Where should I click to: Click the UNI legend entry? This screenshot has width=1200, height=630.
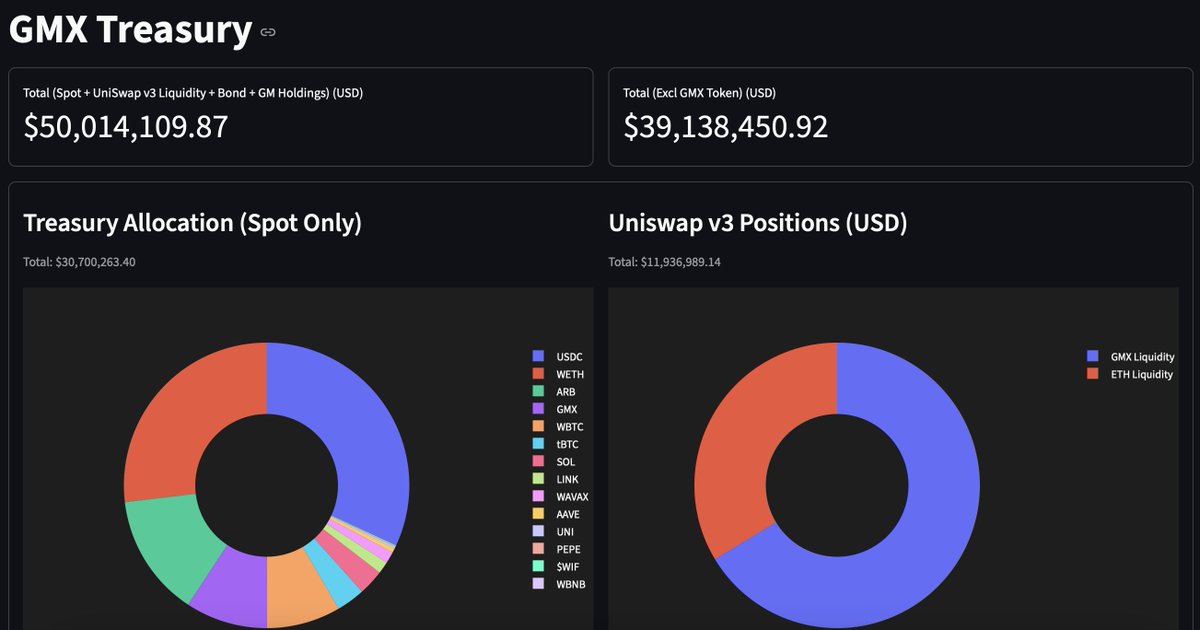pyautogui.click(x=554, y=532)
